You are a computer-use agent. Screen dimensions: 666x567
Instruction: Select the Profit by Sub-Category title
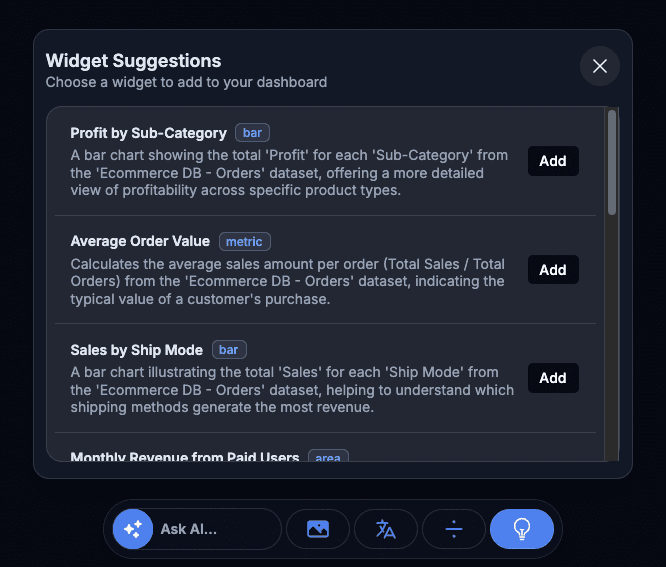[x=148, y=133]
